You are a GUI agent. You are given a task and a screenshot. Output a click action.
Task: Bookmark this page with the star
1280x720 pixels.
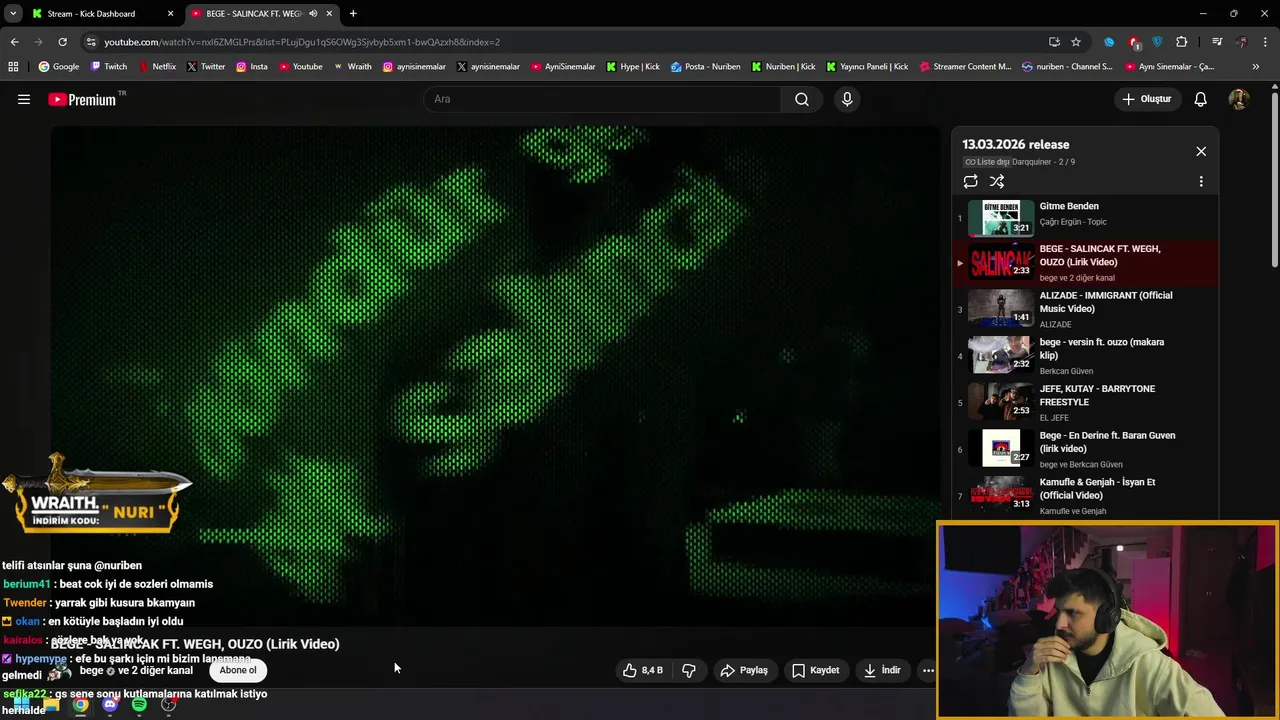click(x=1076, y=42)
